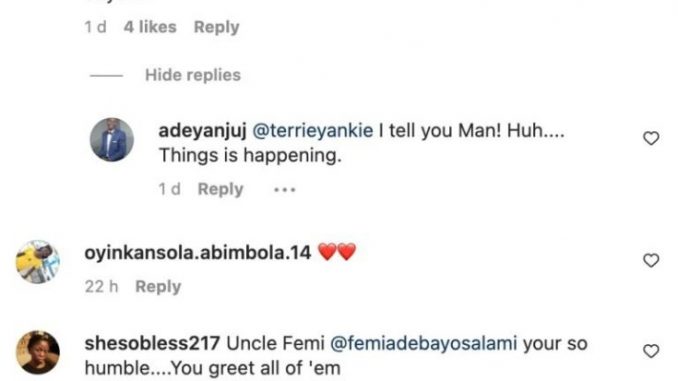Open the @terrieyankie mention

click(x=312, y=131)
